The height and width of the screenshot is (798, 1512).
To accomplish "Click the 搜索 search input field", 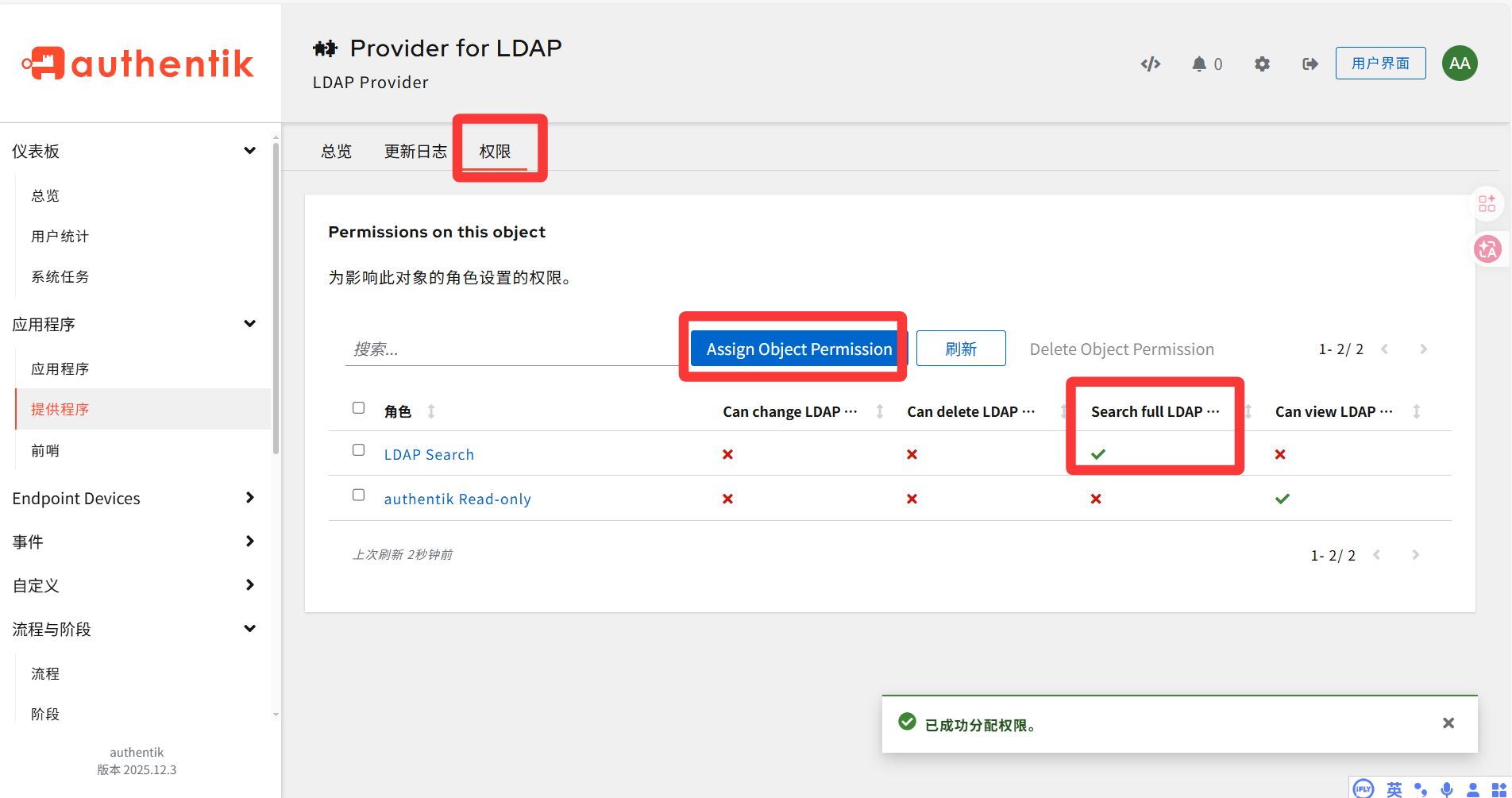I will tap(508, 349).
